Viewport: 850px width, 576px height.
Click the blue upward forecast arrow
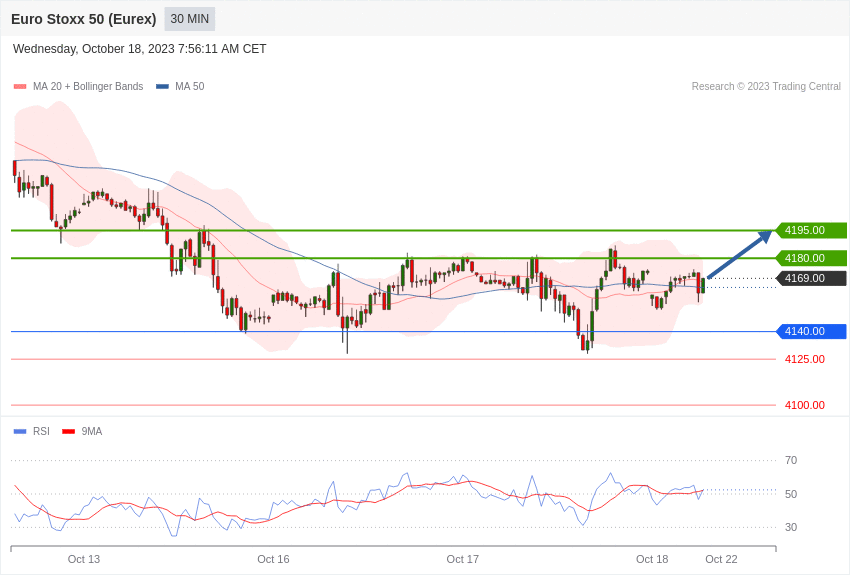pyautogui.click(x=740, y=254)
